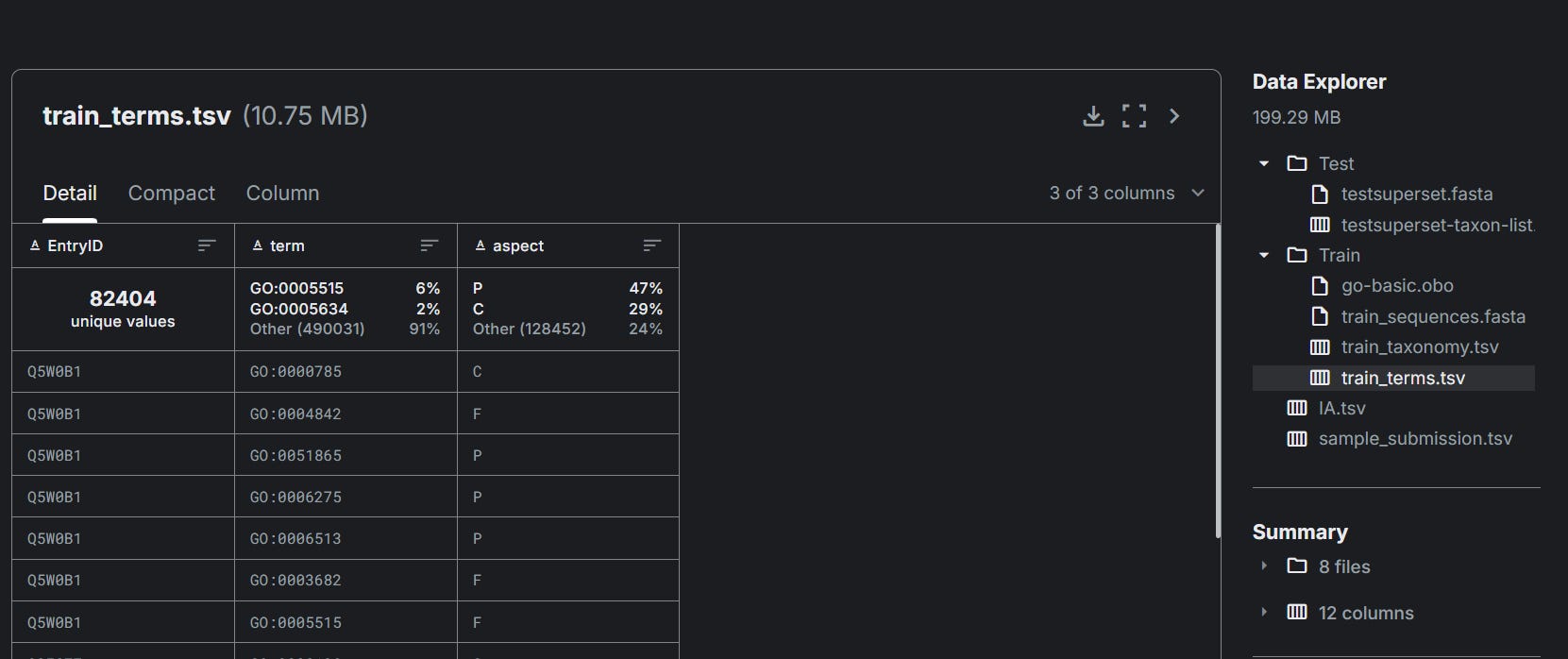Open sort options for term column
This screenshot has width=1568, height=659.
[x=430, y=245]
